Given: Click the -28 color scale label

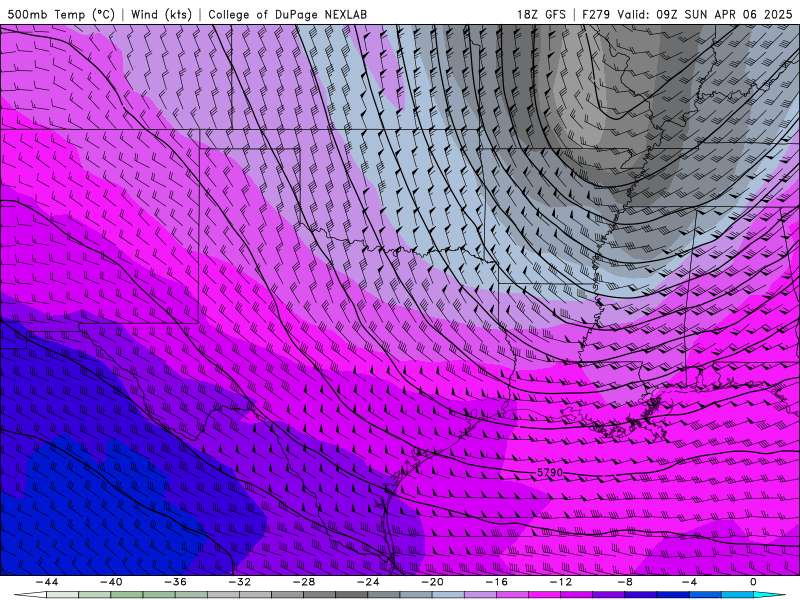Looking at the screenshot, I should pos(304,582).
